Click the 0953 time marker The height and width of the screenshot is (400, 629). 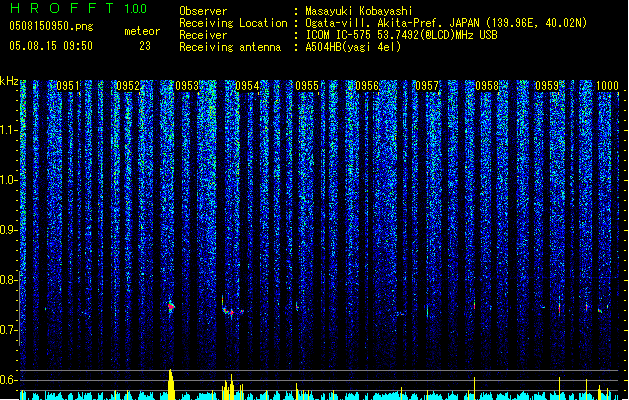(187, 86)
